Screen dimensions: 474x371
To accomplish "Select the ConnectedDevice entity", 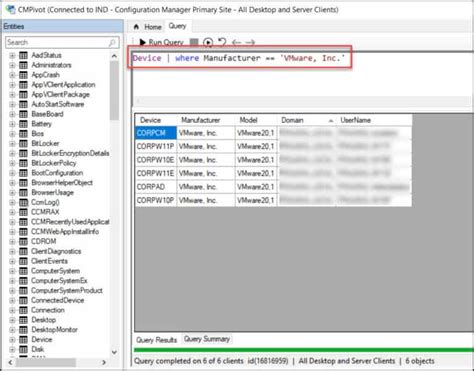I will pyautogui.click(x=58, y=300).
